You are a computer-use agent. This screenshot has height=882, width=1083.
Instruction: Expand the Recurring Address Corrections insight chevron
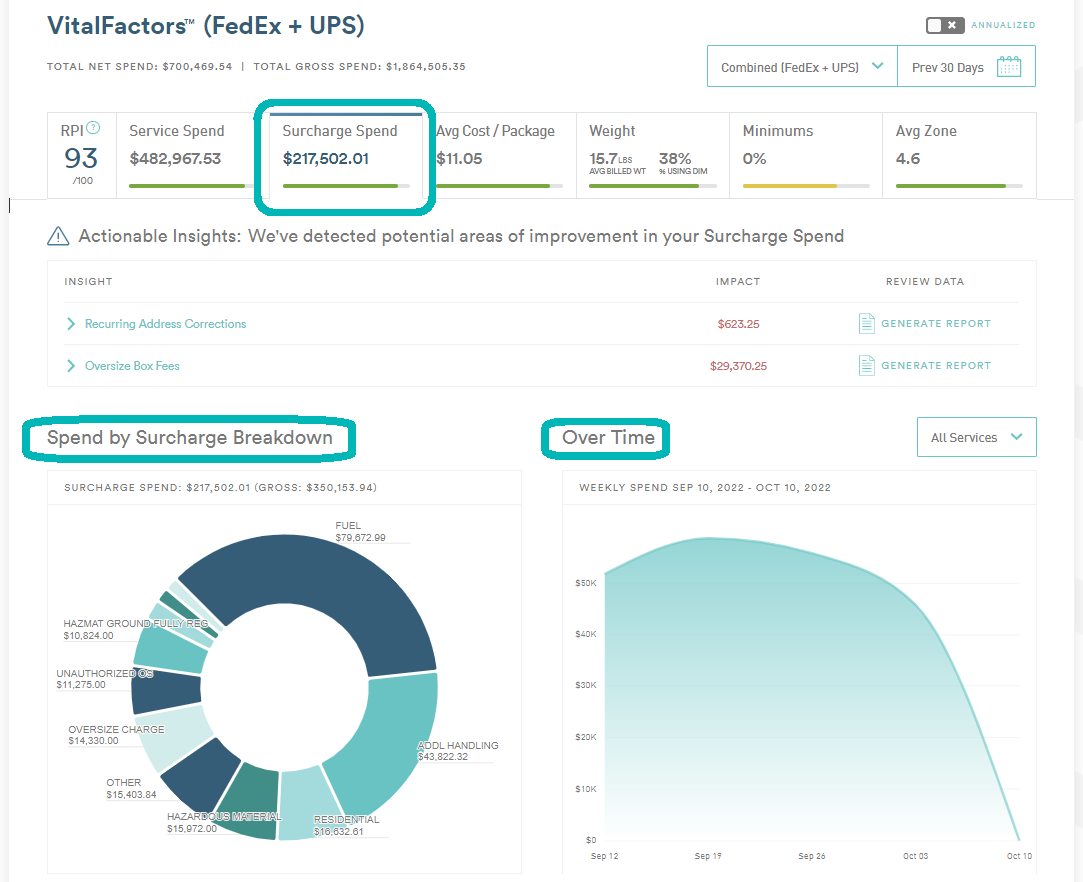click(x=71, y=324)
